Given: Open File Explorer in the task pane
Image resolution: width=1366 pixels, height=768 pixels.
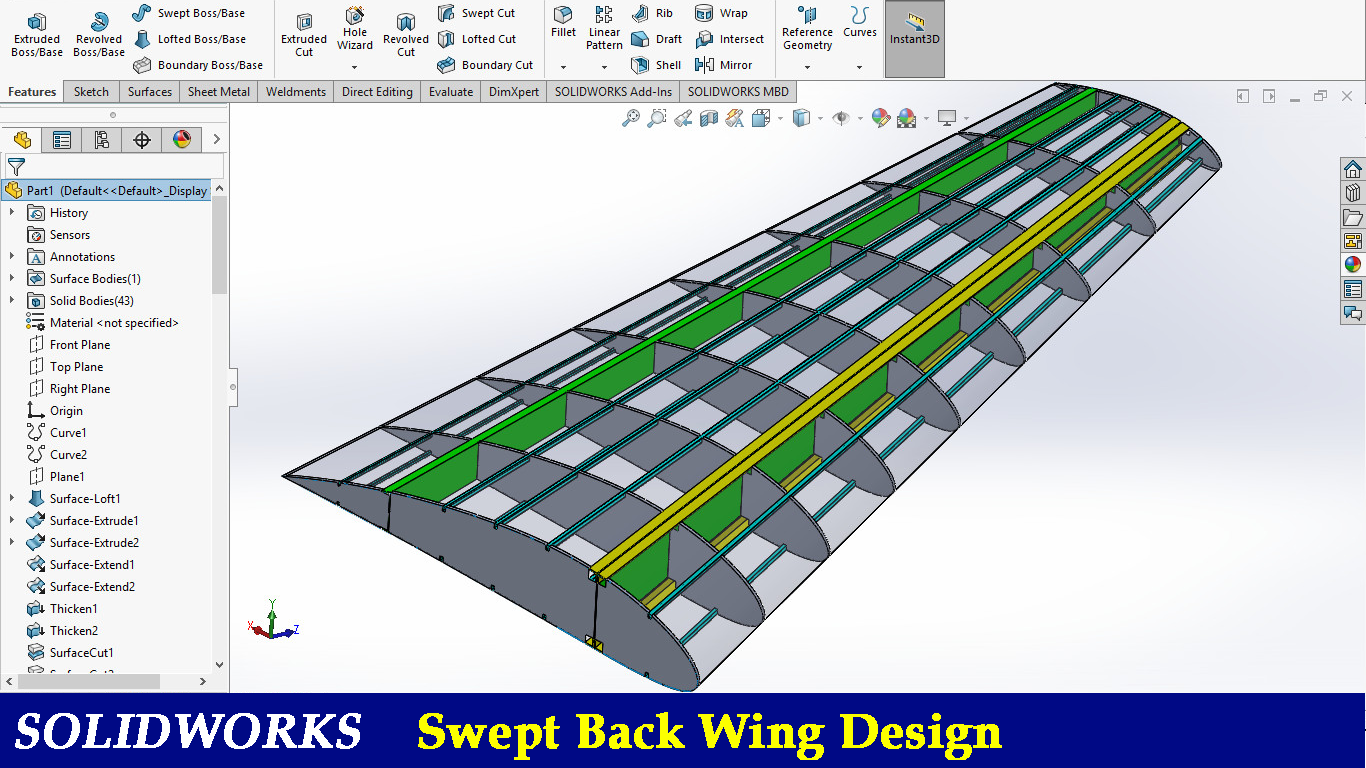Looking at the screenshot, I should click(x=1353, y=217).
